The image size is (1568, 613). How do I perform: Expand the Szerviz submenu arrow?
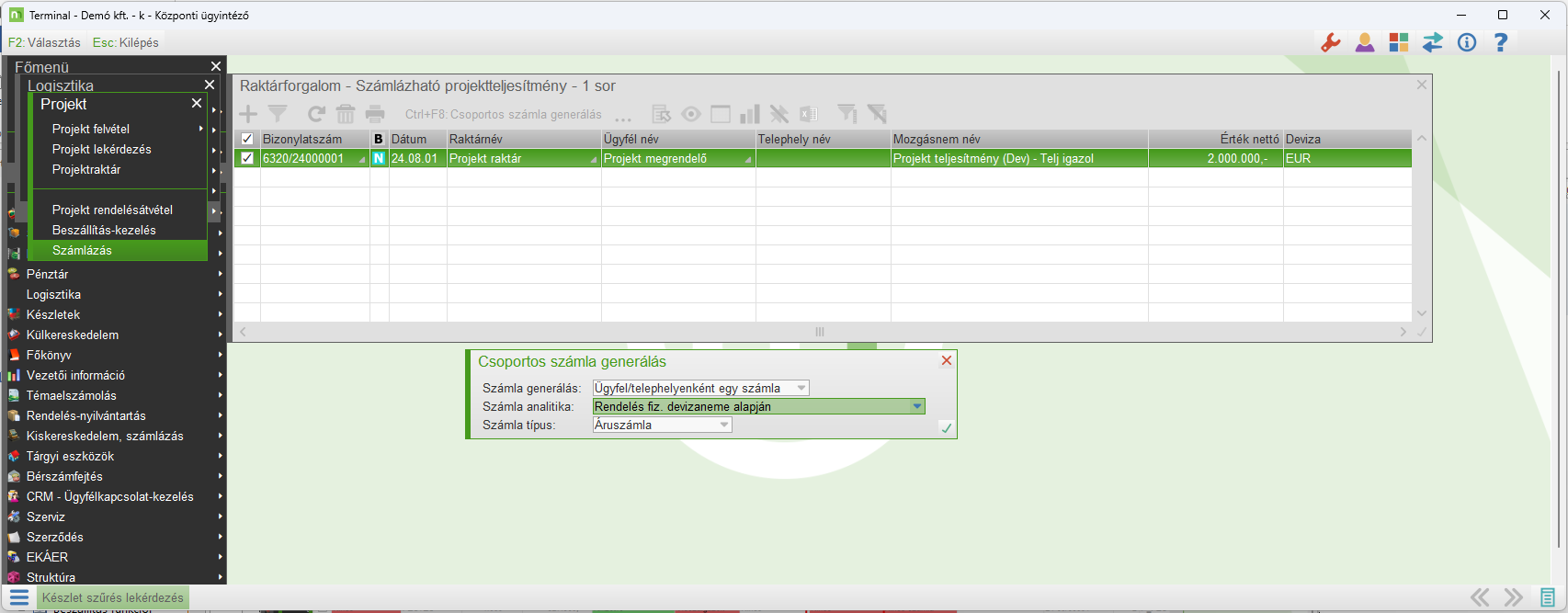click(x=221, y=517)
